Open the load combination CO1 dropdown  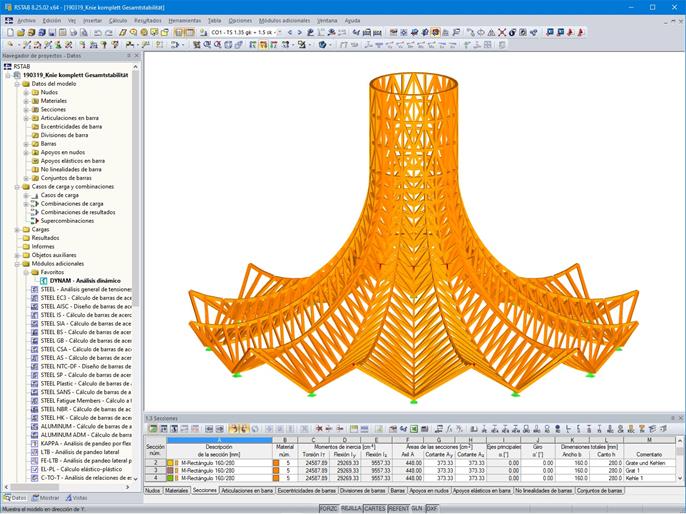(280, 32)
